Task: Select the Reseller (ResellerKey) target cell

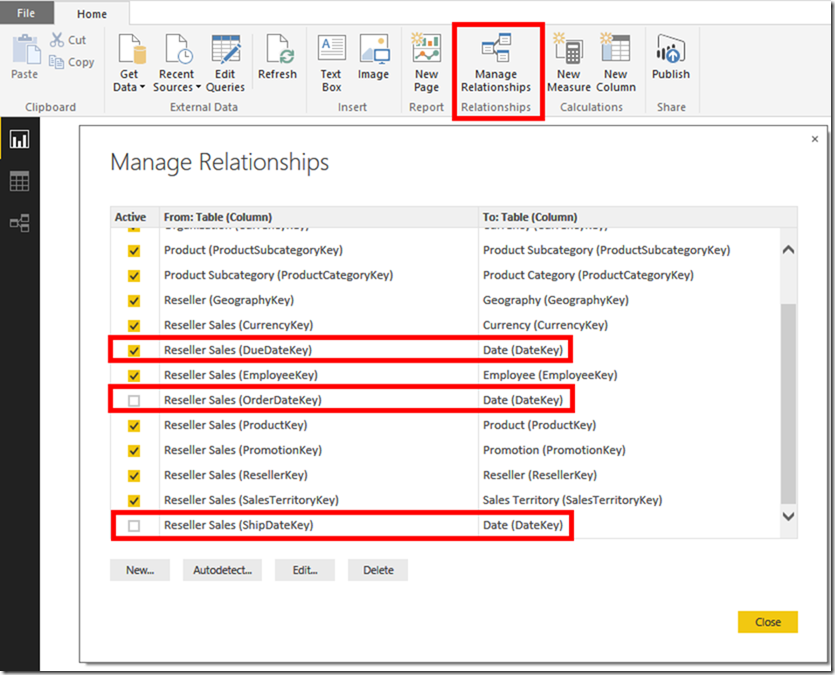Action: [540, 475]
